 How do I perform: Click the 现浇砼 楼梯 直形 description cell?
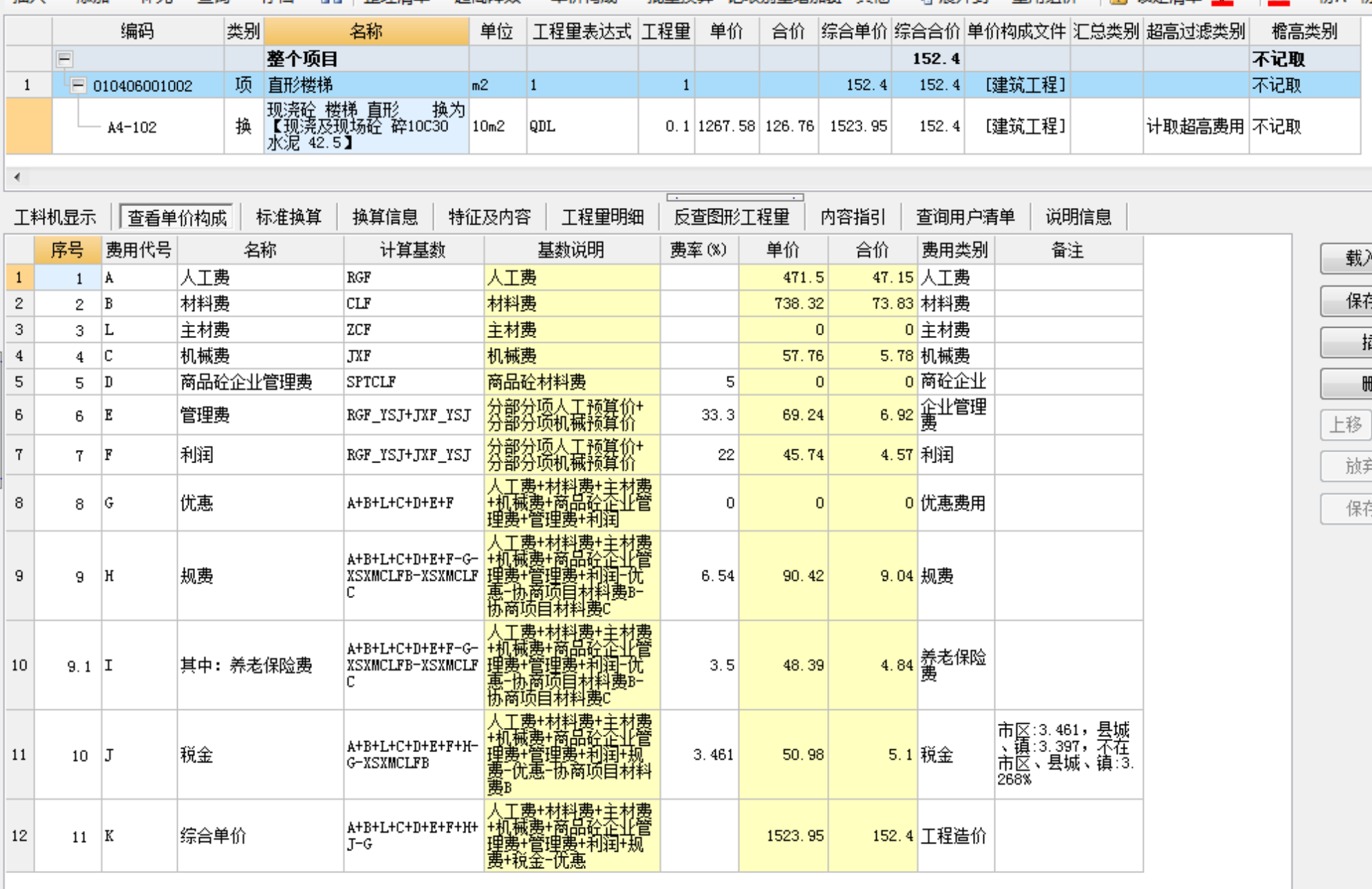point(366,126)
